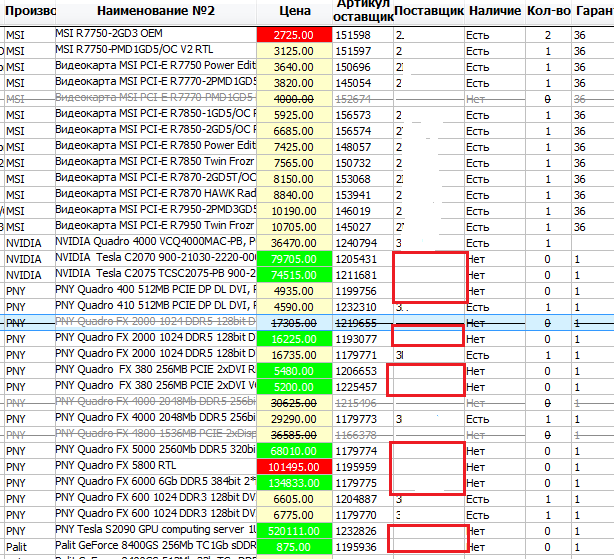614x559 pixels.
Task: Select PNY Quadro 400 512MB row name
Action: tap(155, 290)
